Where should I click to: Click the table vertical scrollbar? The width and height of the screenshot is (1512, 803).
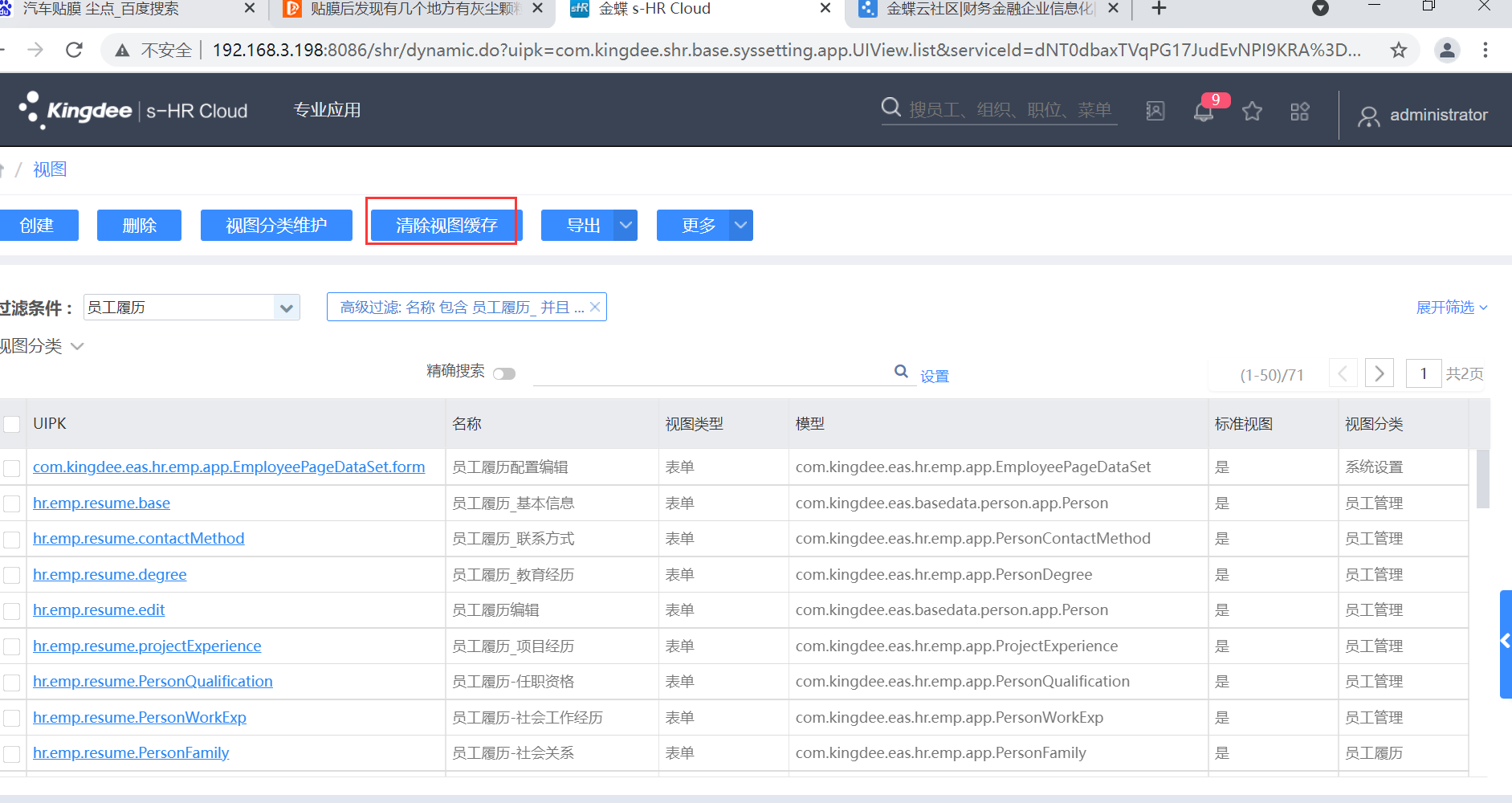tap(1482, 479)
